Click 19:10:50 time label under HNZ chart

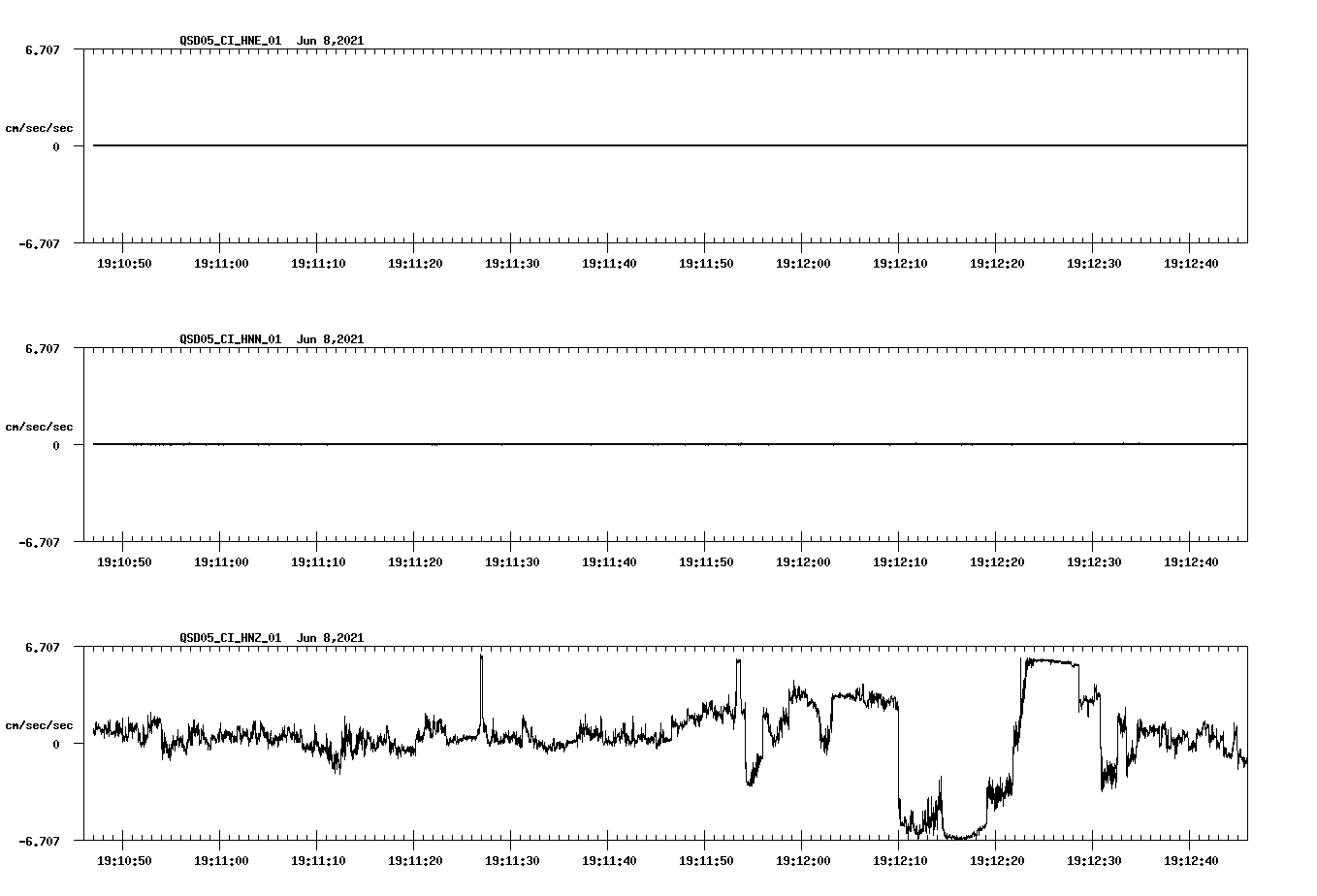[x=124, y=860]
